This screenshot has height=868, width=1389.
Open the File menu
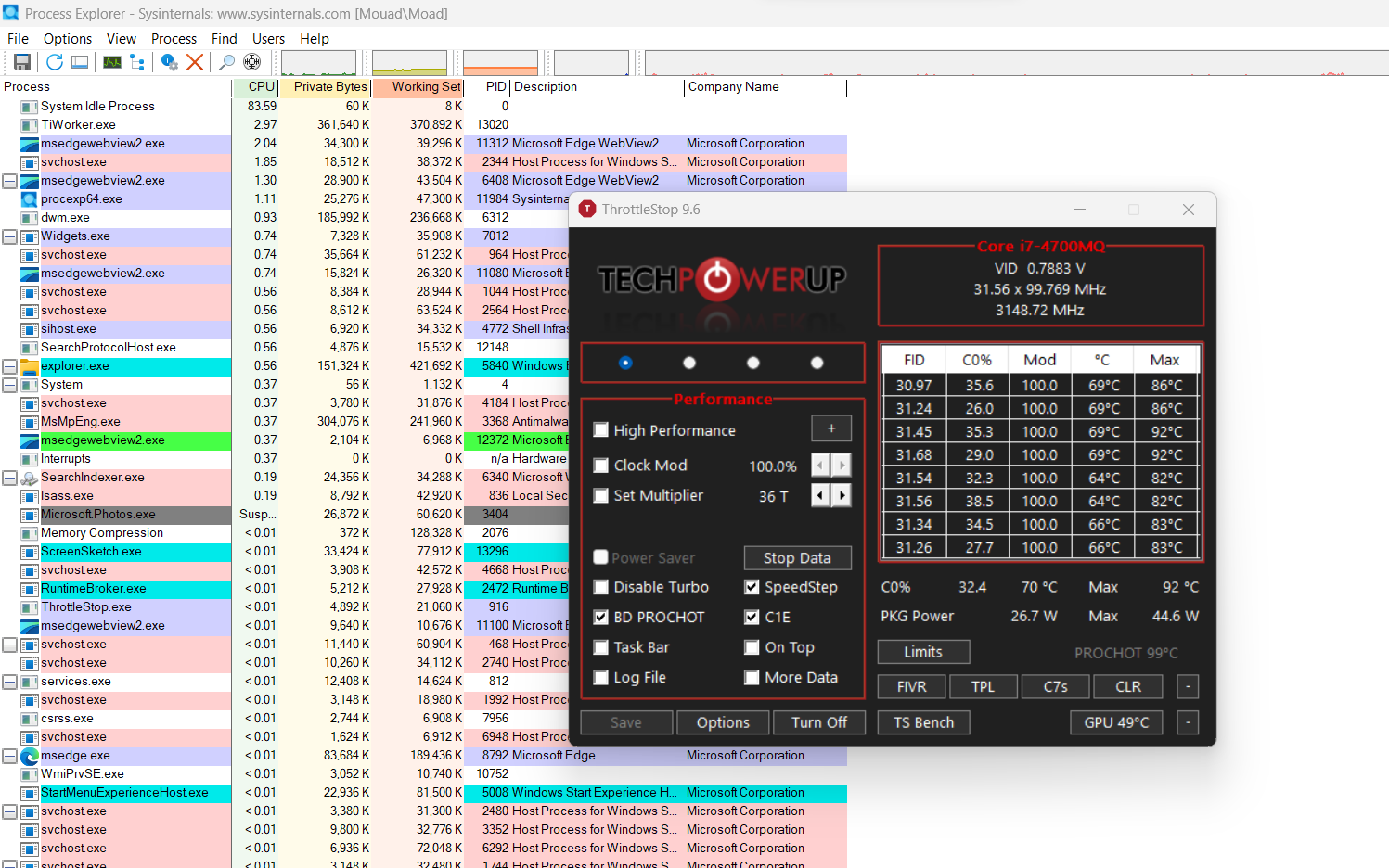(18, 39)
